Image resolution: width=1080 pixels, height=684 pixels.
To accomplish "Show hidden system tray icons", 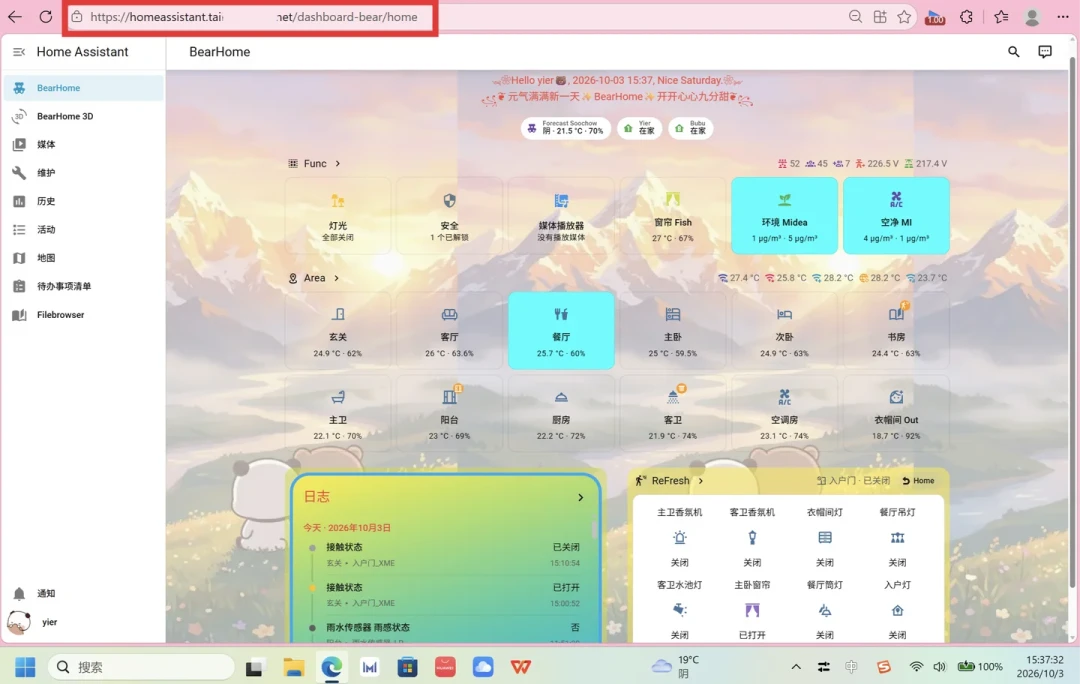I will [796, 666].
